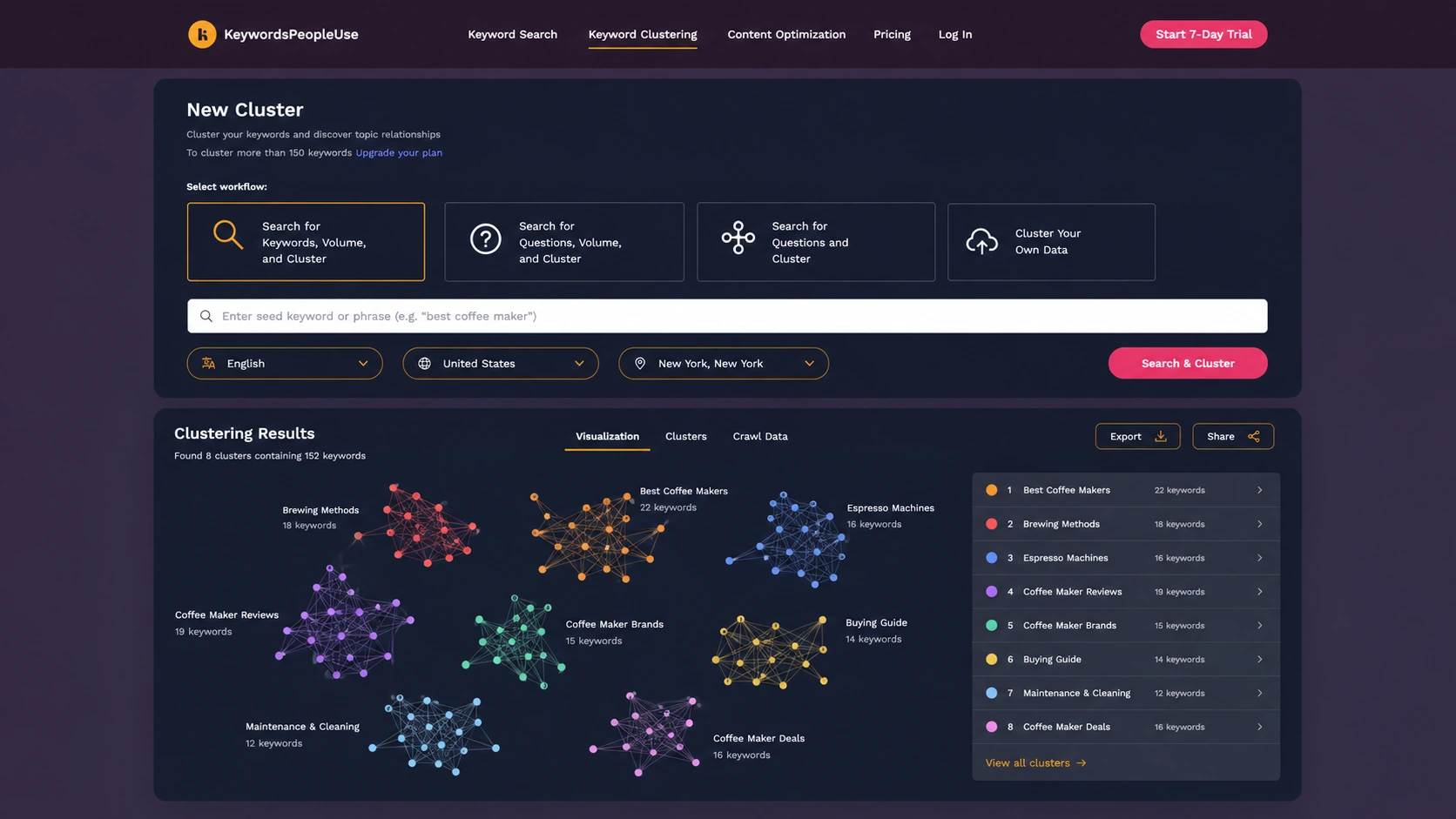Screen dimensions: 1456x819
Task: Open the View all clusters link
Action: 1035,763
